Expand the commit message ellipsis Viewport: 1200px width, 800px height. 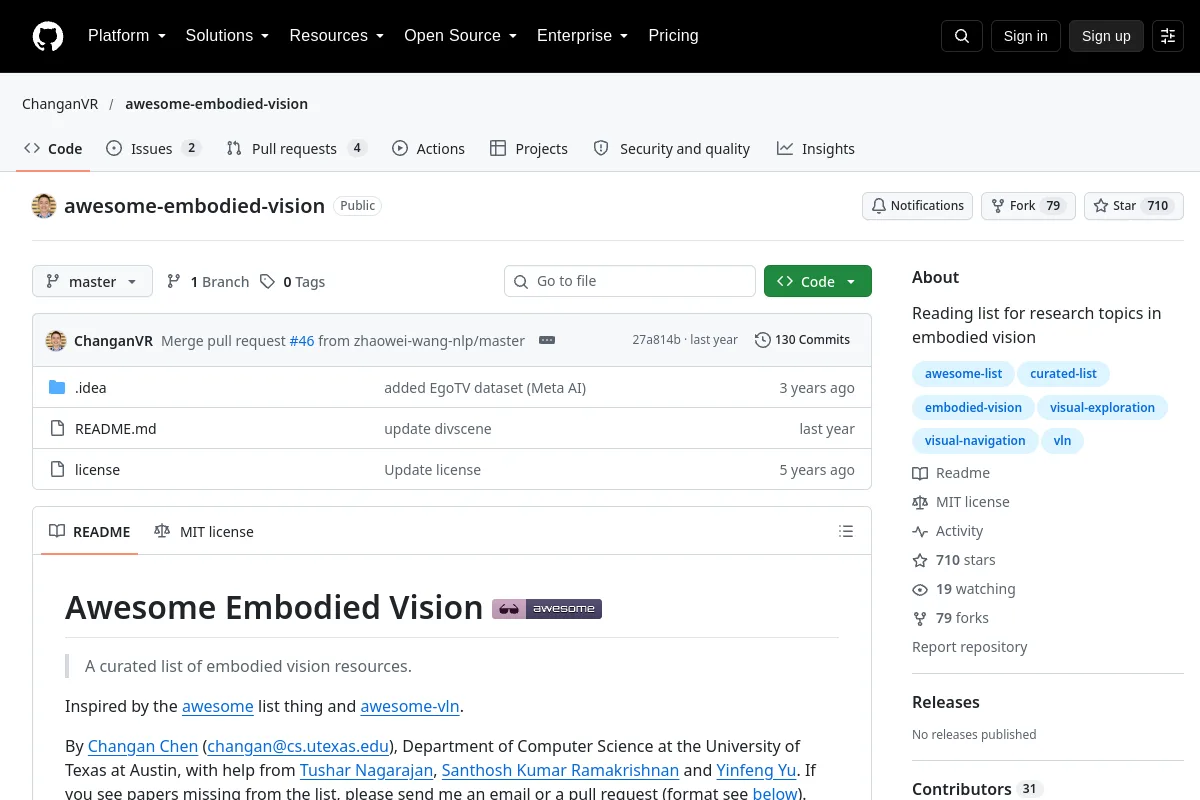pos(547,340)
